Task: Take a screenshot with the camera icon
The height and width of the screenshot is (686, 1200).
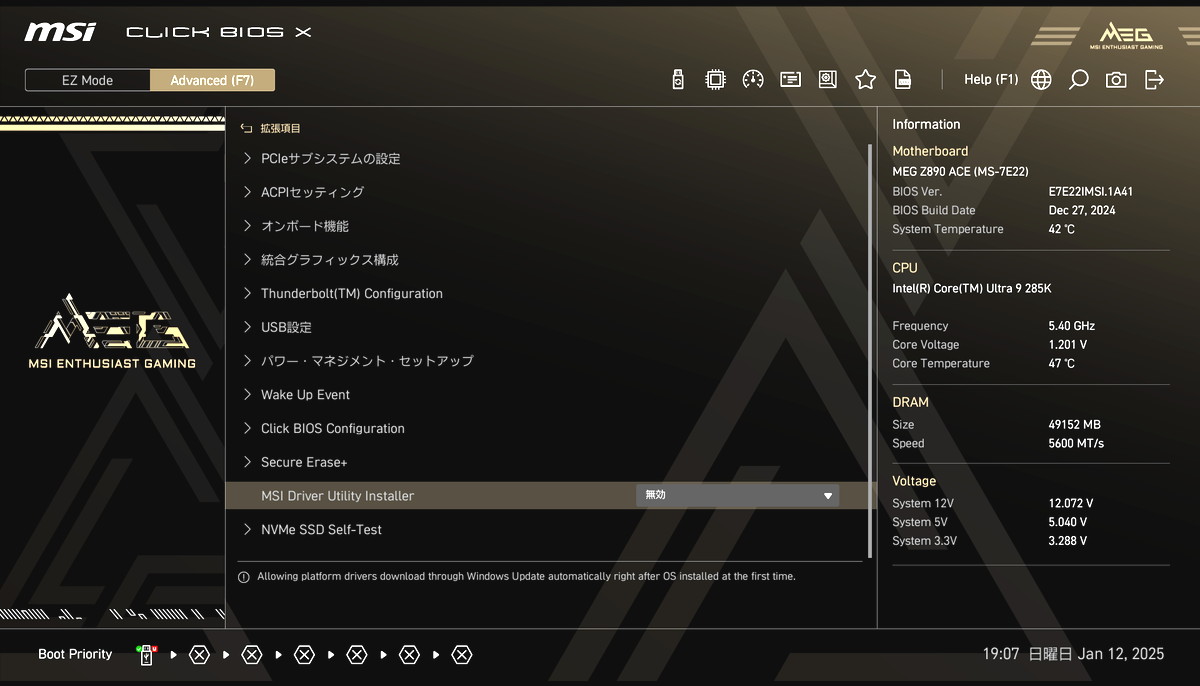Action: (x=1116, y=80)
